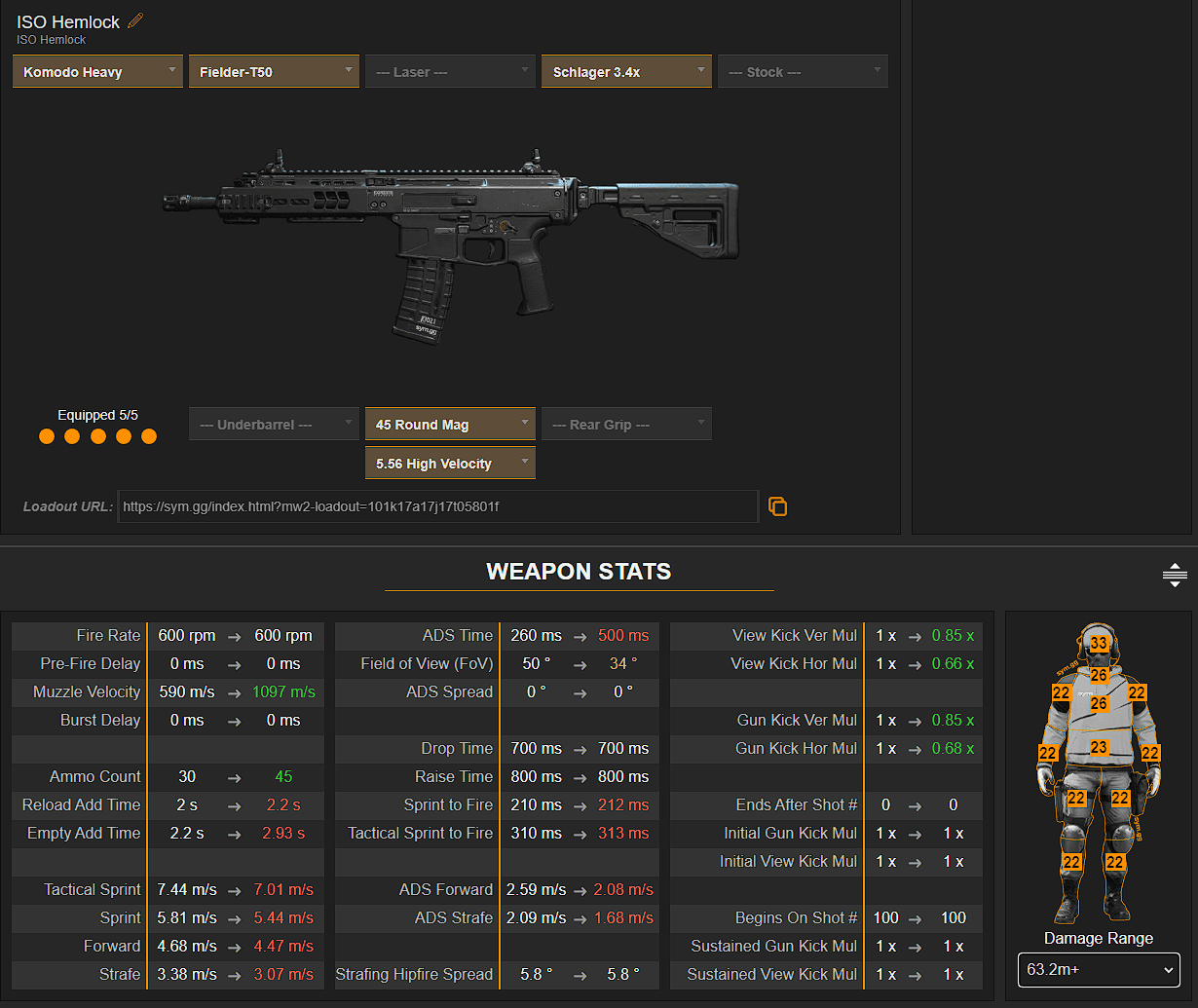Collapse Weapon Stats with the up-down arrows icon
Screen dimensions: 1198x1008
pos(1175,575)
